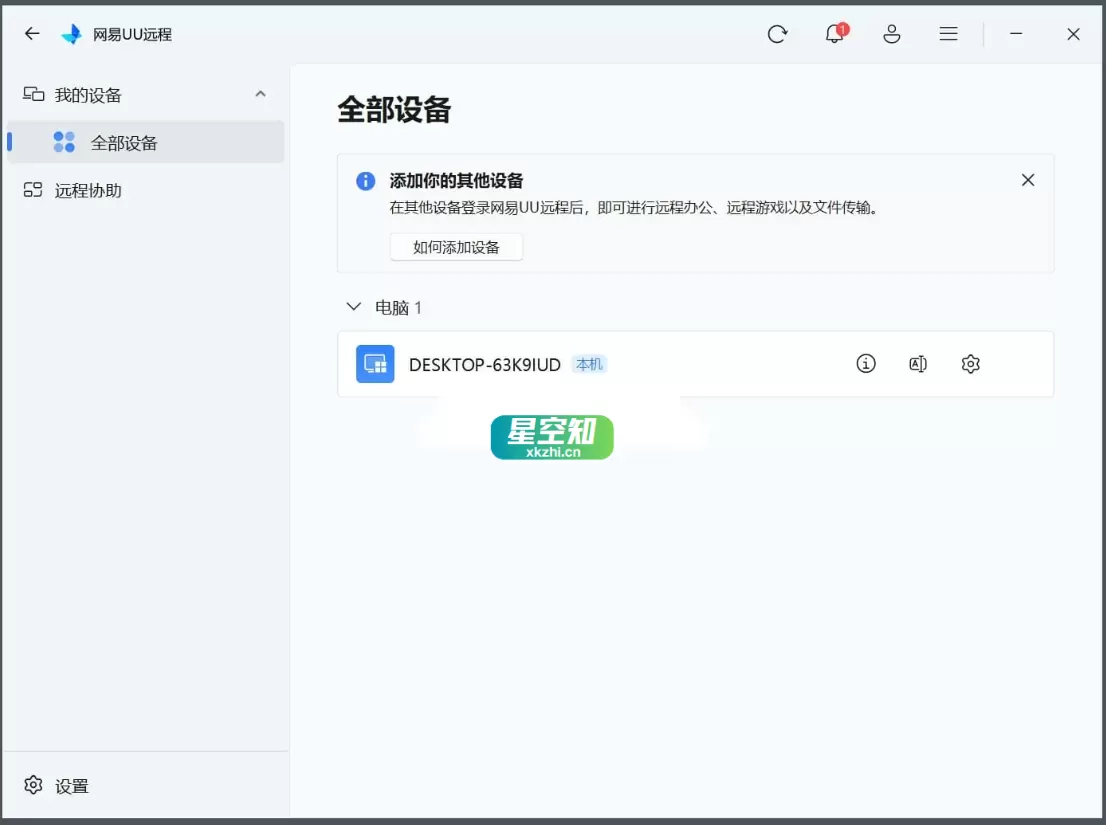Click the 网易UU远程 logo
The image size is (1106, 825).
pyautogui.click(x=71, y=33)
